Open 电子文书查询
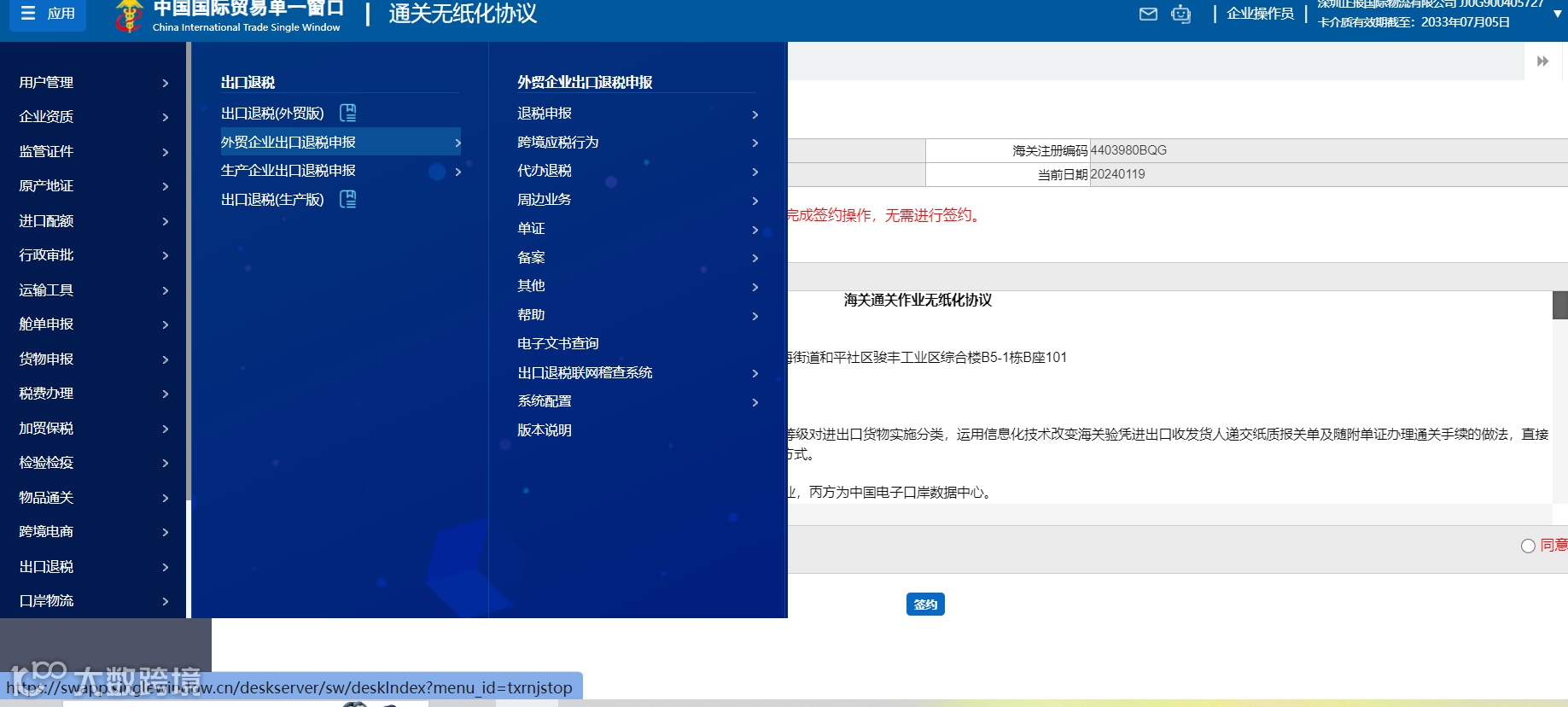 [x=558, y=344]
